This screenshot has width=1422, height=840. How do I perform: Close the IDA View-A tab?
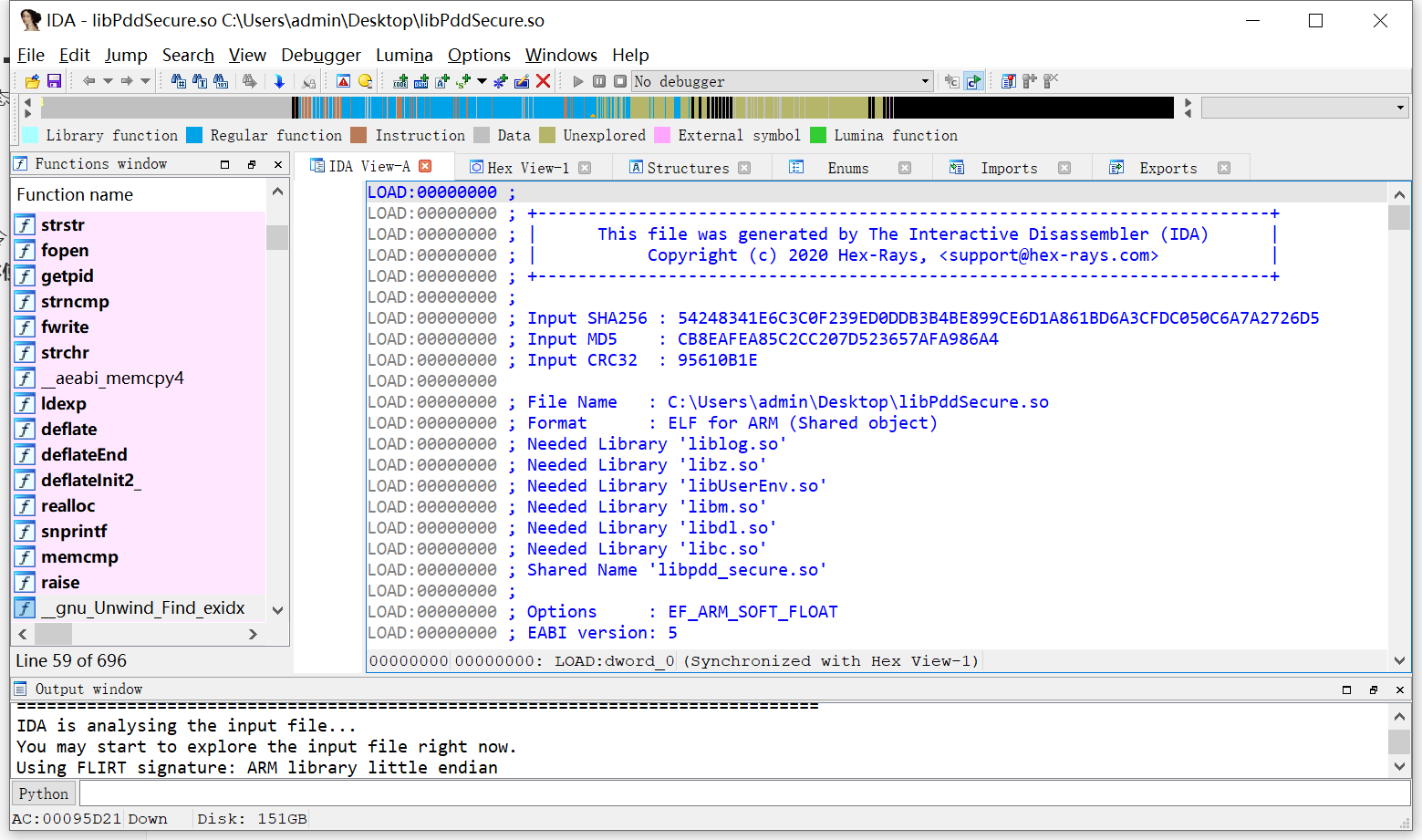point(425,166)
